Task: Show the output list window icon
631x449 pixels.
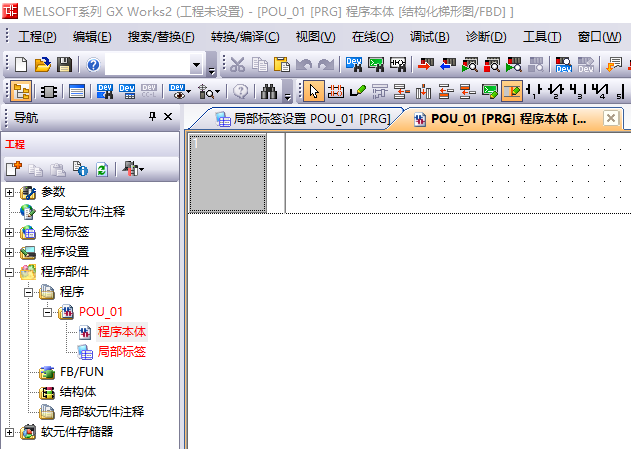Action: pos(77,92)
